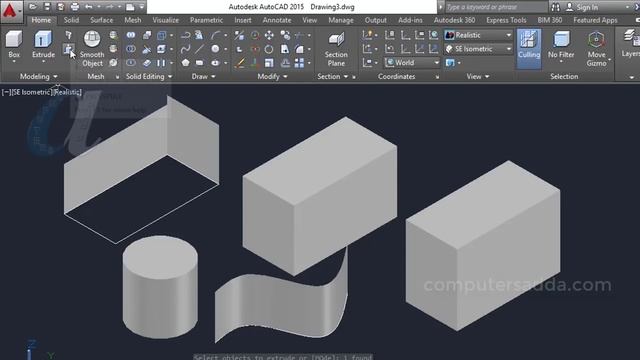Click the Undo arrow in quick access toolbar
The height and width of the screenshot is (360, 640).
coord(89,7)
